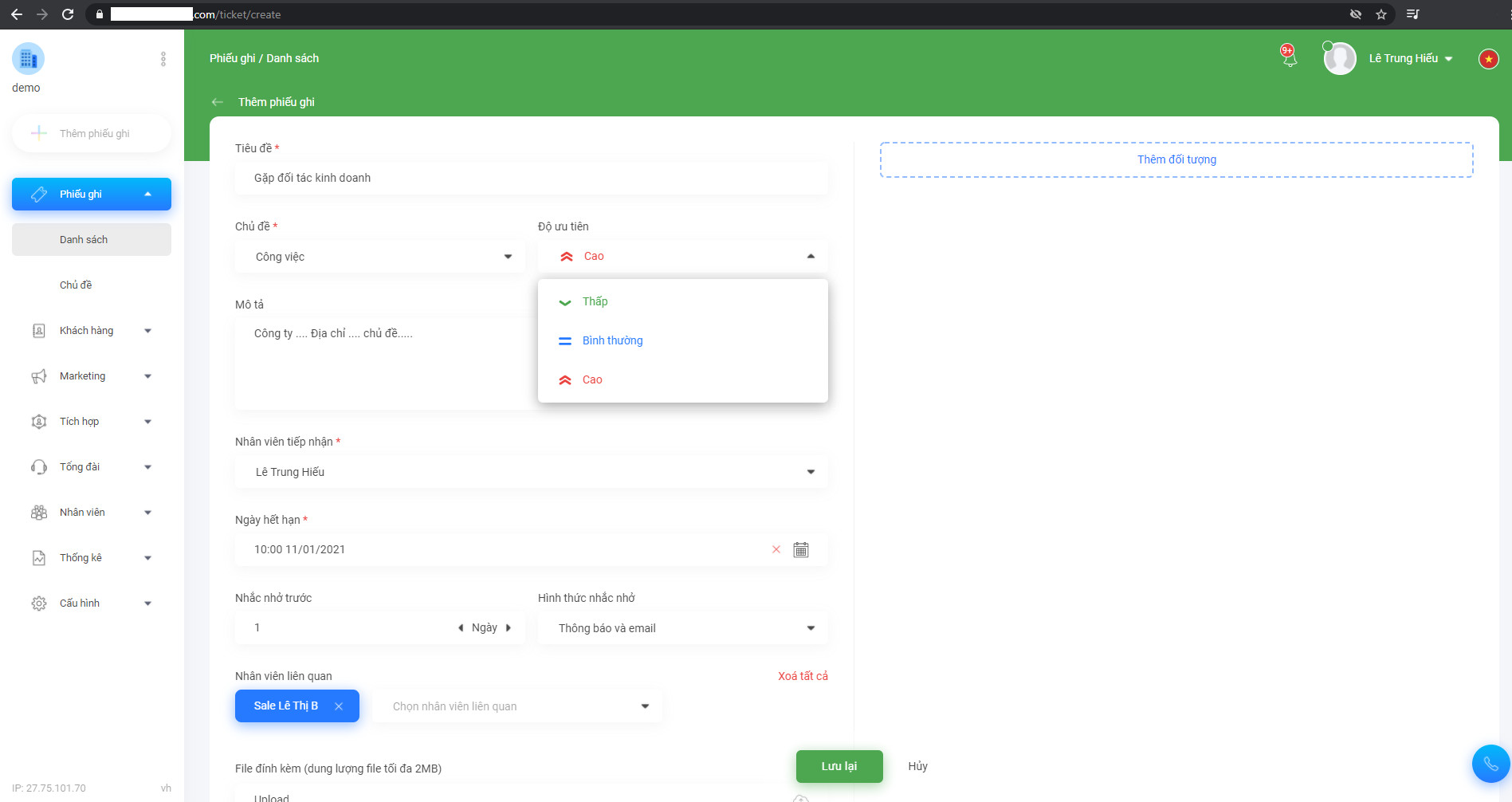Open the notifications bell icon
The height and width of the screenshot is (802, 1512).
[x=1289, y=57]
